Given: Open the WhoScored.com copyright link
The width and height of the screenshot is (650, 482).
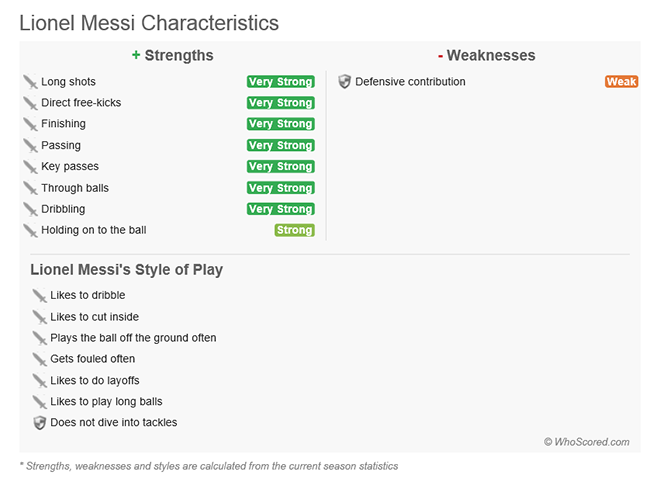Looking at the screenshot, I should (x=587, y=442).
